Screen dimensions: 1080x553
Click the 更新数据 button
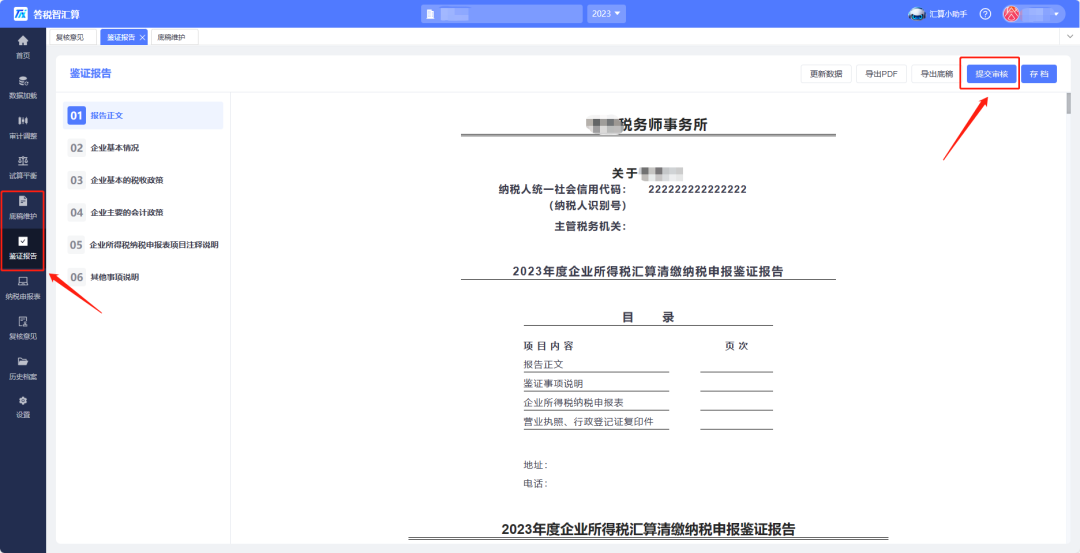point(826,74)
